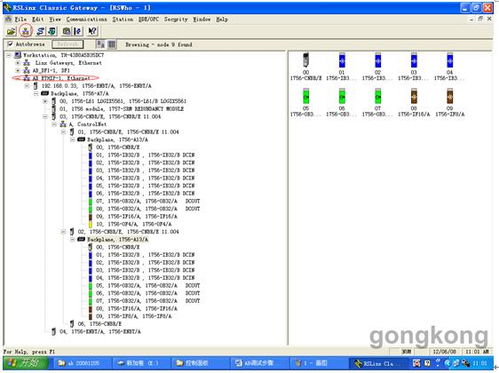Toggle the Autobrowse checkbox
Viewport: 499px width, 373px height.
[10, 44]
